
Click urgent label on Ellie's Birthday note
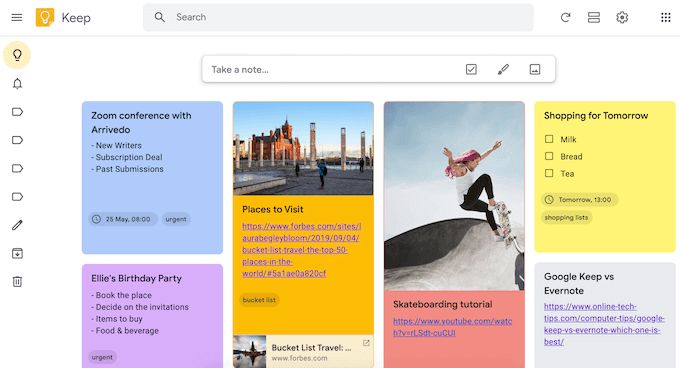(102, 357)
